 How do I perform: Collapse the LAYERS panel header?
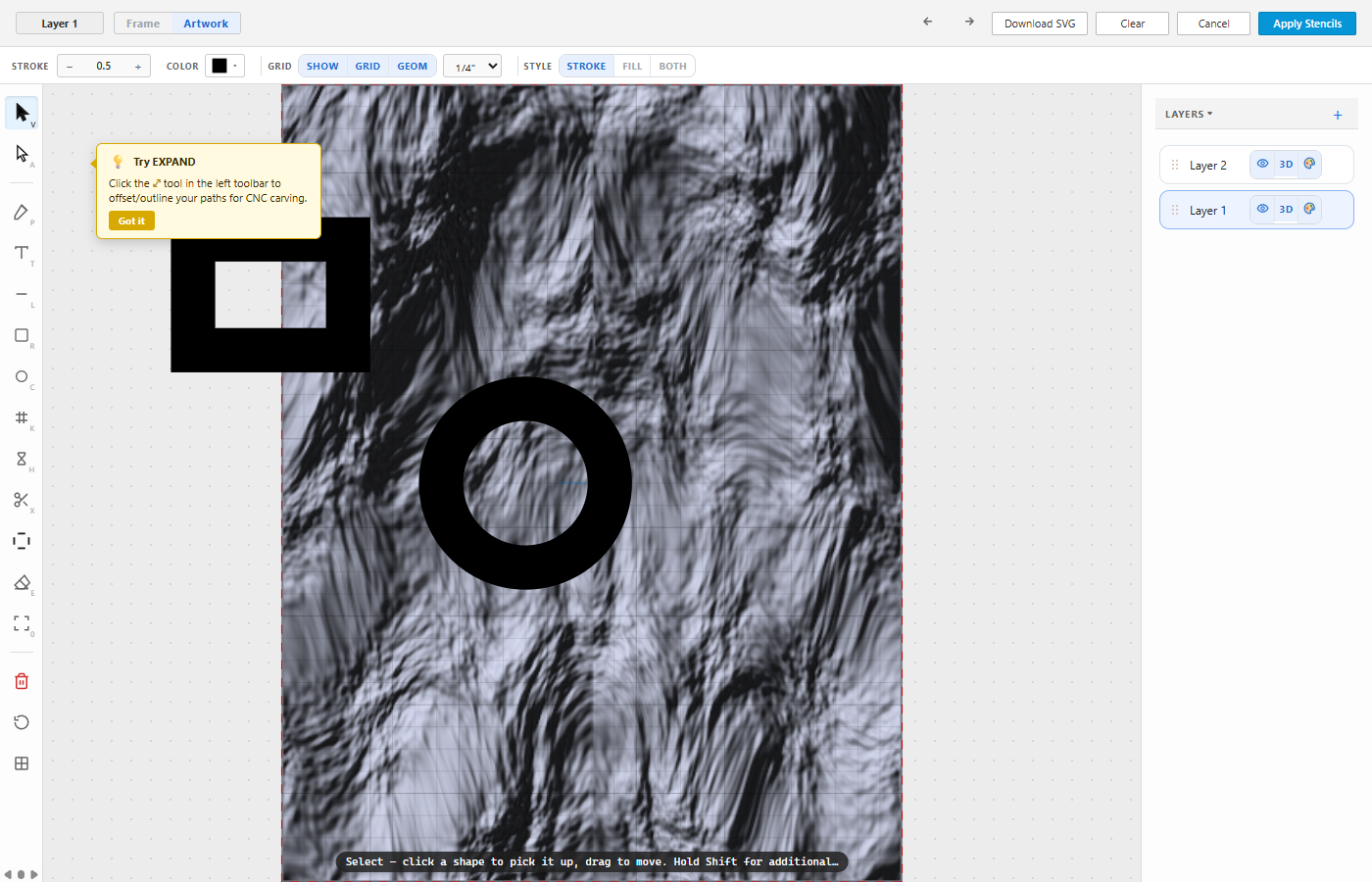(x=1189, y=115)
